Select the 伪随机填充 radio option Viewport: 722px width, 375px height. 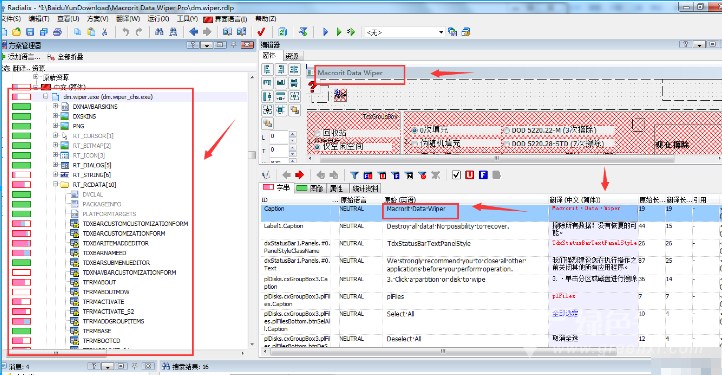click(x=414, y=144)
